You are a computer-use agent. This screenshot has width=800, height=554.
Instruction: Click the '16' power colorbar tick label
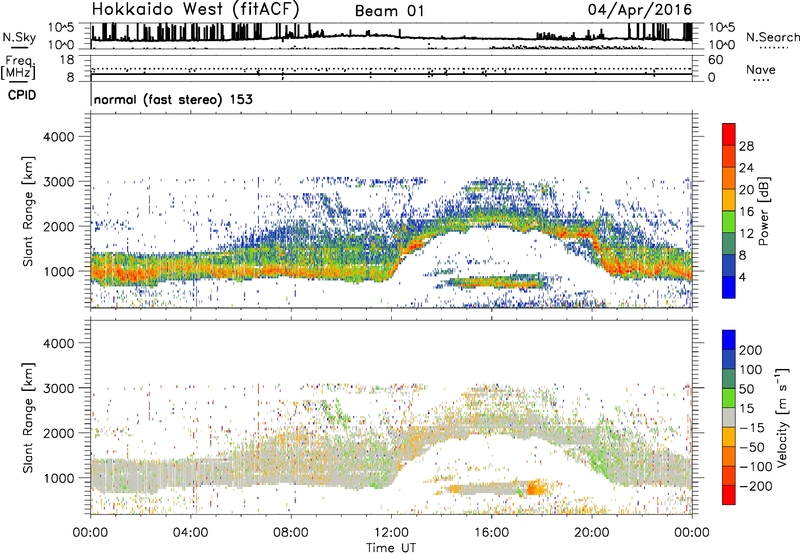click(746, 212)
